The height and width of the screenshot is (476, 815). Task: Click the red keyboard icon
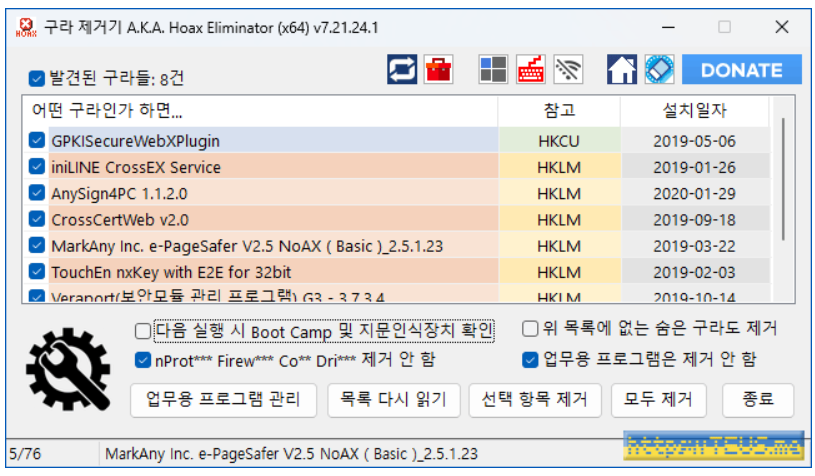tap(531, 69)
